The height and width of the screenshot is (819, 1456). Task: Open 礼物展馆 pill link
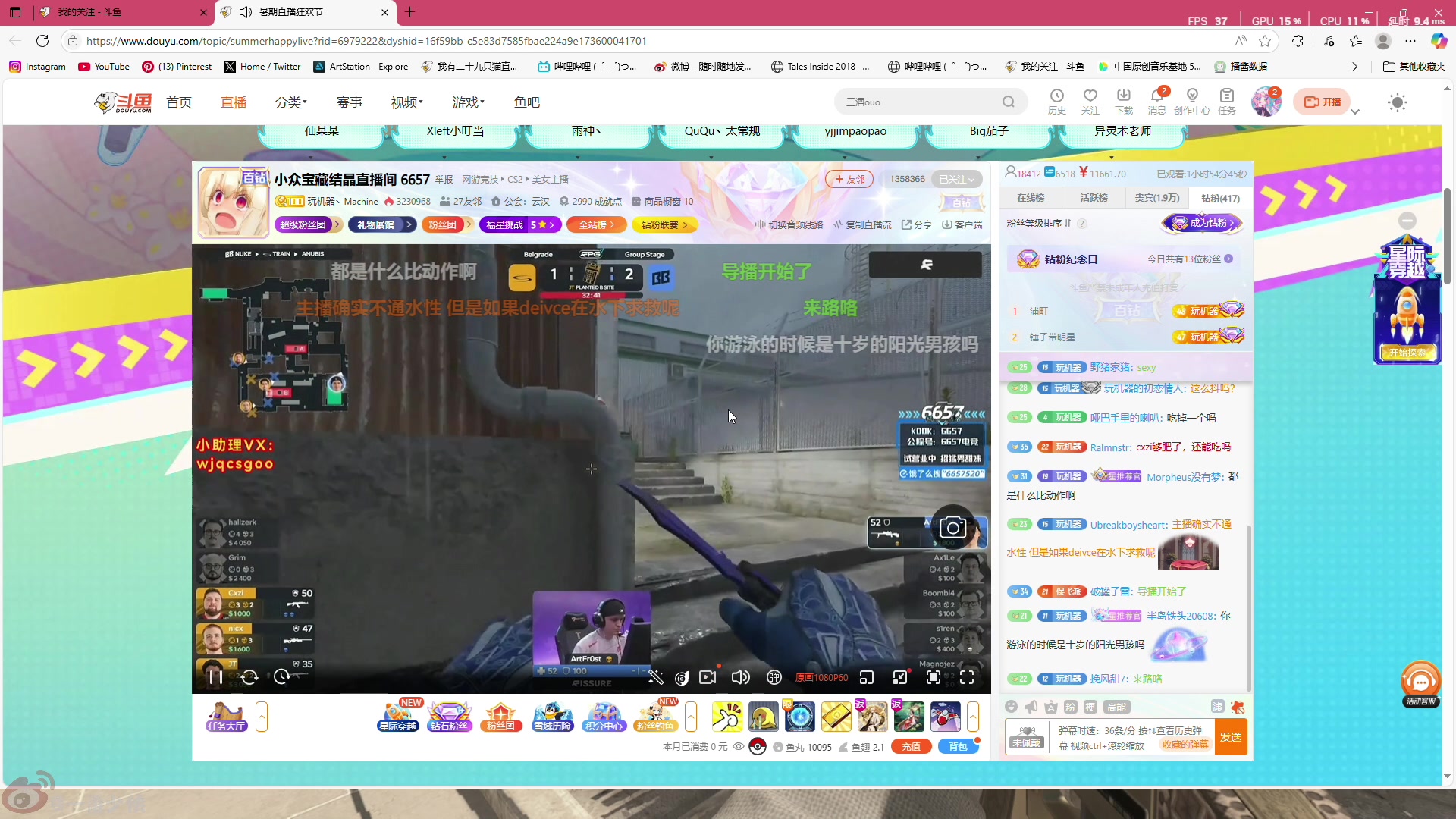[381, 224]
